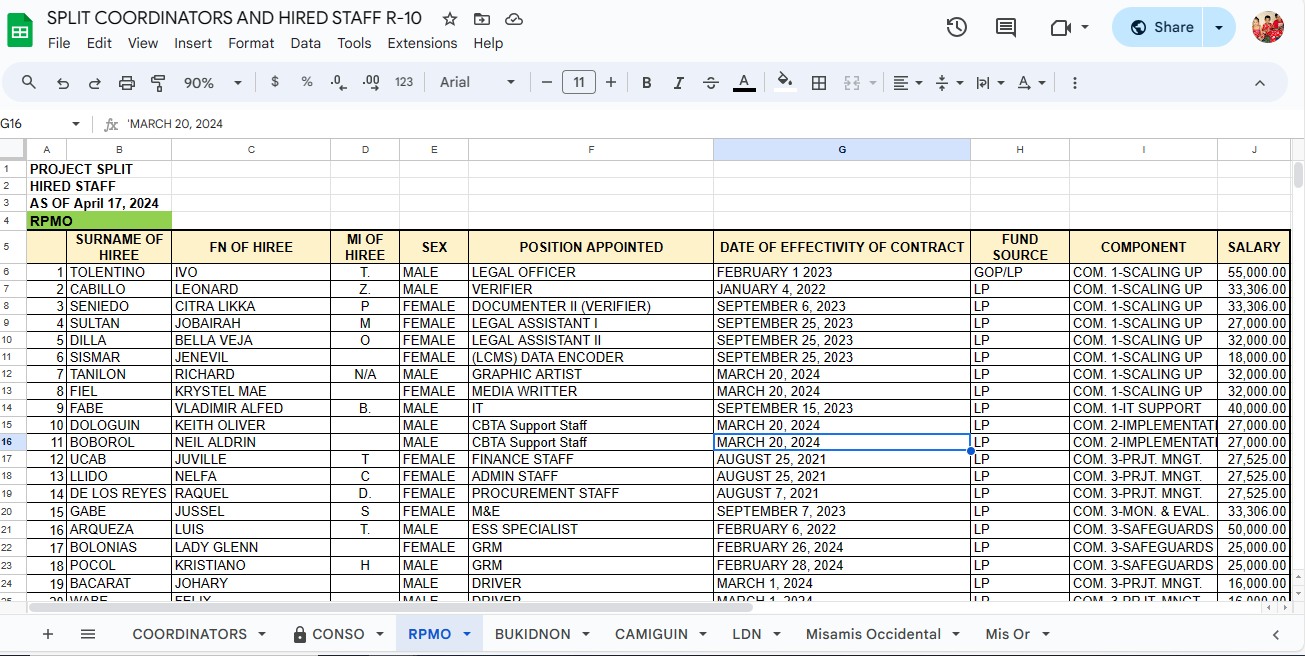This screenshot has width=1305, height=656.
Task: Open the fill color picker
Action: coord(785,82)
